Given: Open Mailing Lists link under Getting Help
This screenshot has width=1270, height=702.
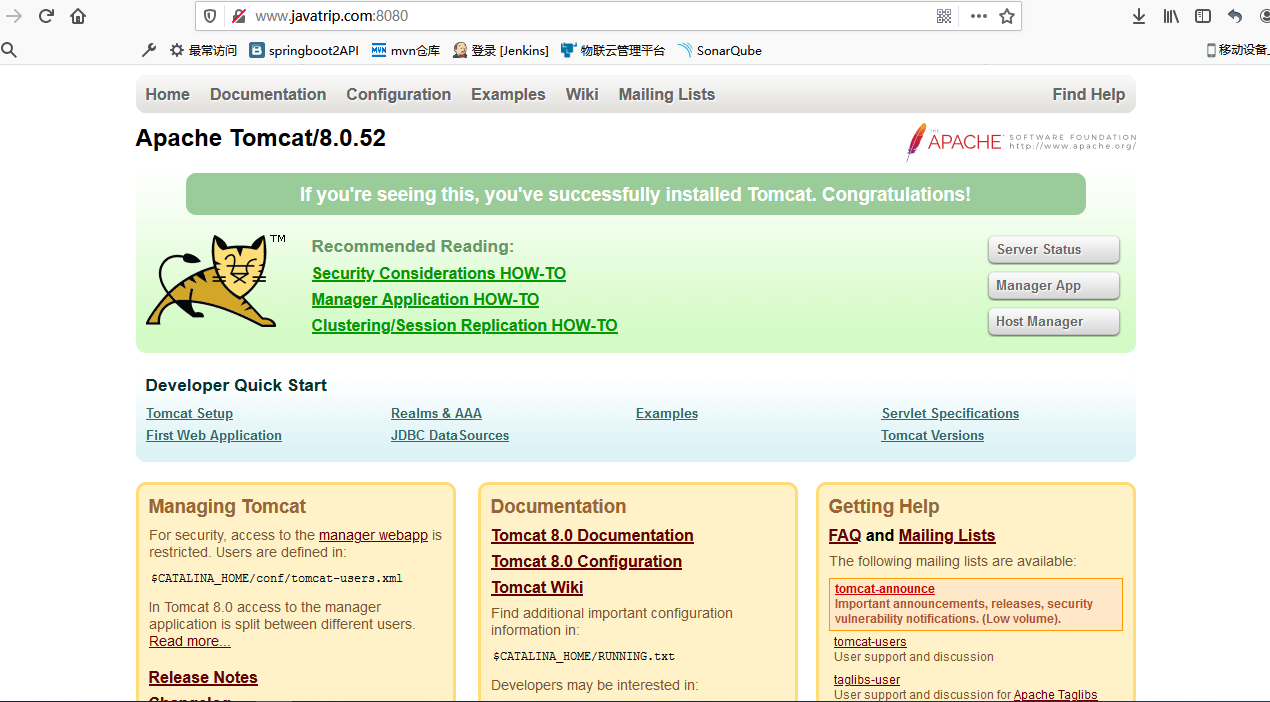Looking at the screenshot, I should coord(947,535).
